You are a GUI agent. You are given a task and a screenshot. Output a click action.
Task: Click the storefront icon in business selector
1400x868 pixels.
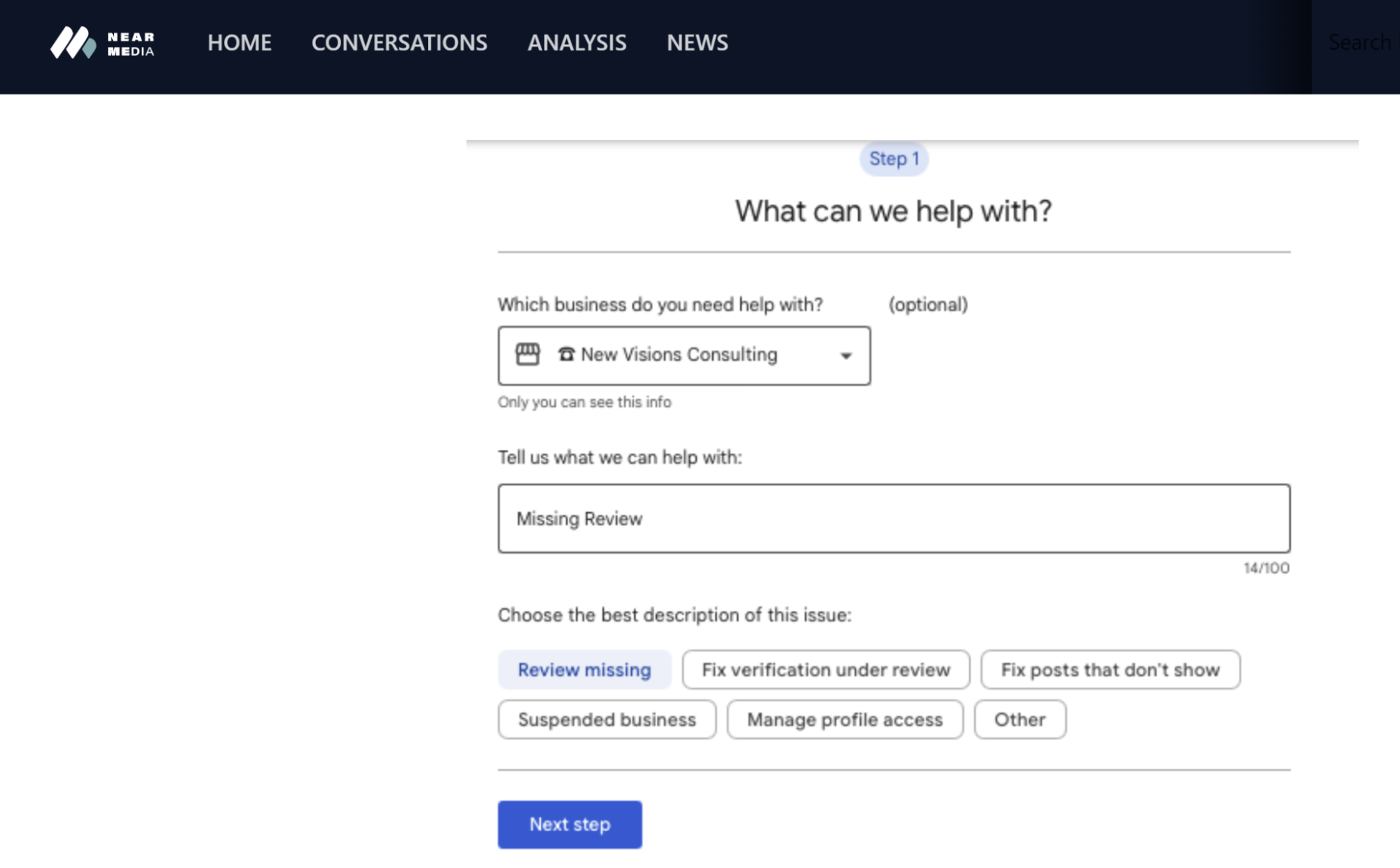(x=528, y=354)
